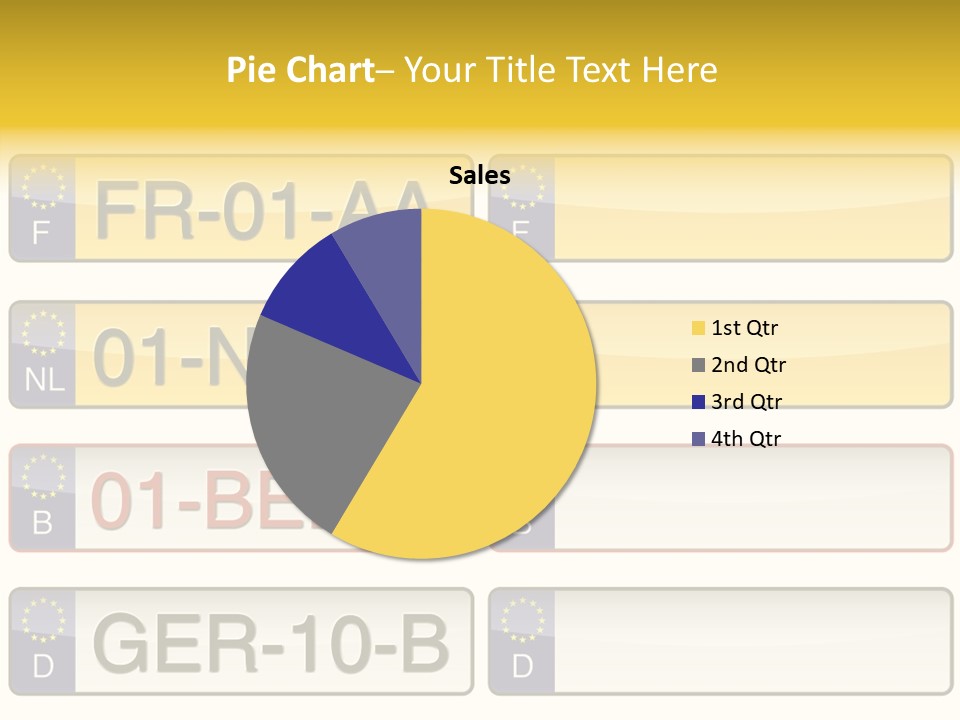The image size is (960, 720).
Task: Click the GER-10-B license plate text
Action: pyautogui.click(x=270, y=643)
